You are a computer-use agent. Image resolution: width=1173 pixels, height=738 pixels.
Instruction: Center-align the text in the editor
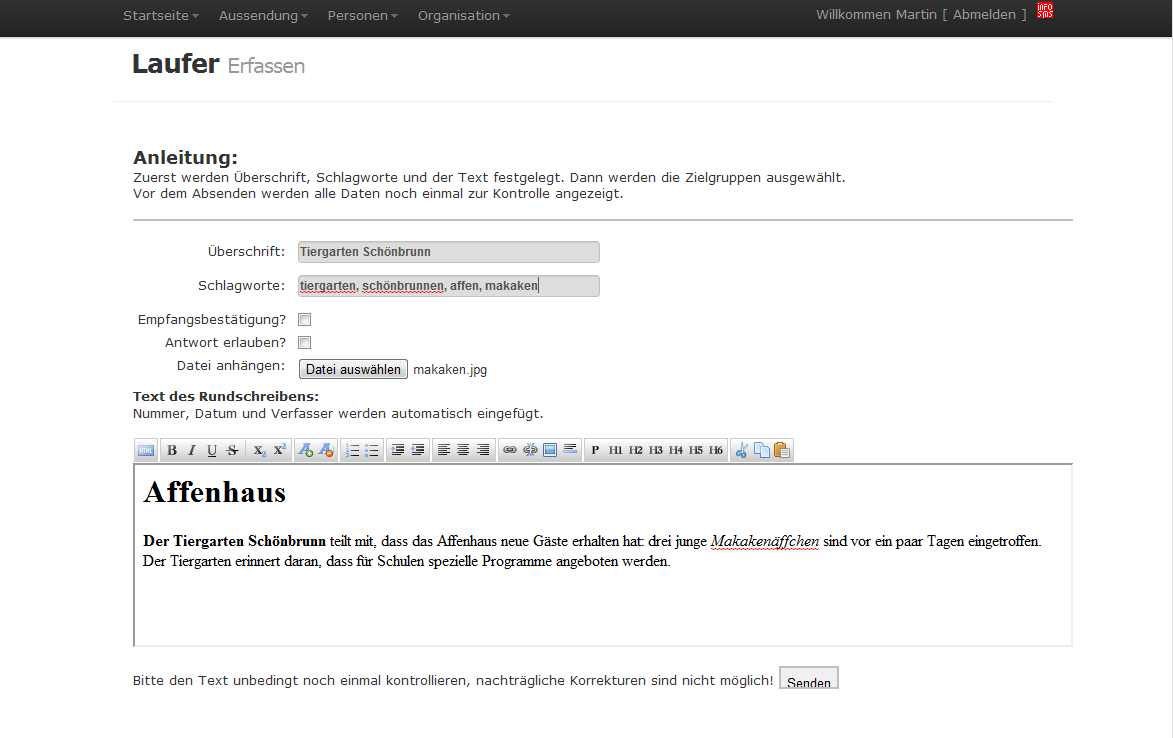(x=463, y=451)
